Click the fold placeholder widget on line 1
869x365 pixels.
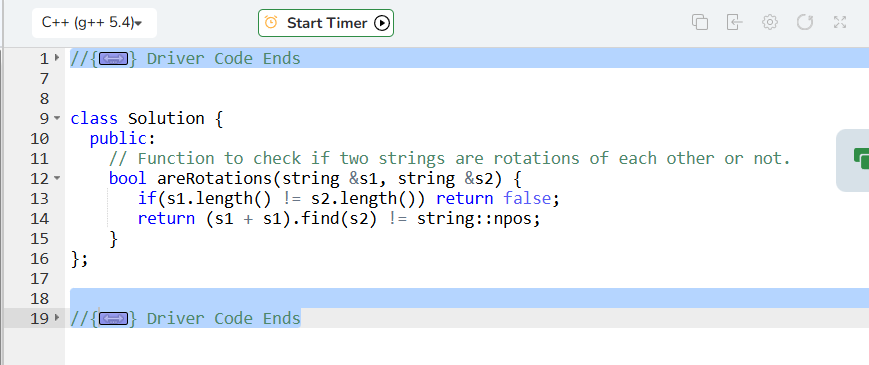[x=113, y=58]
